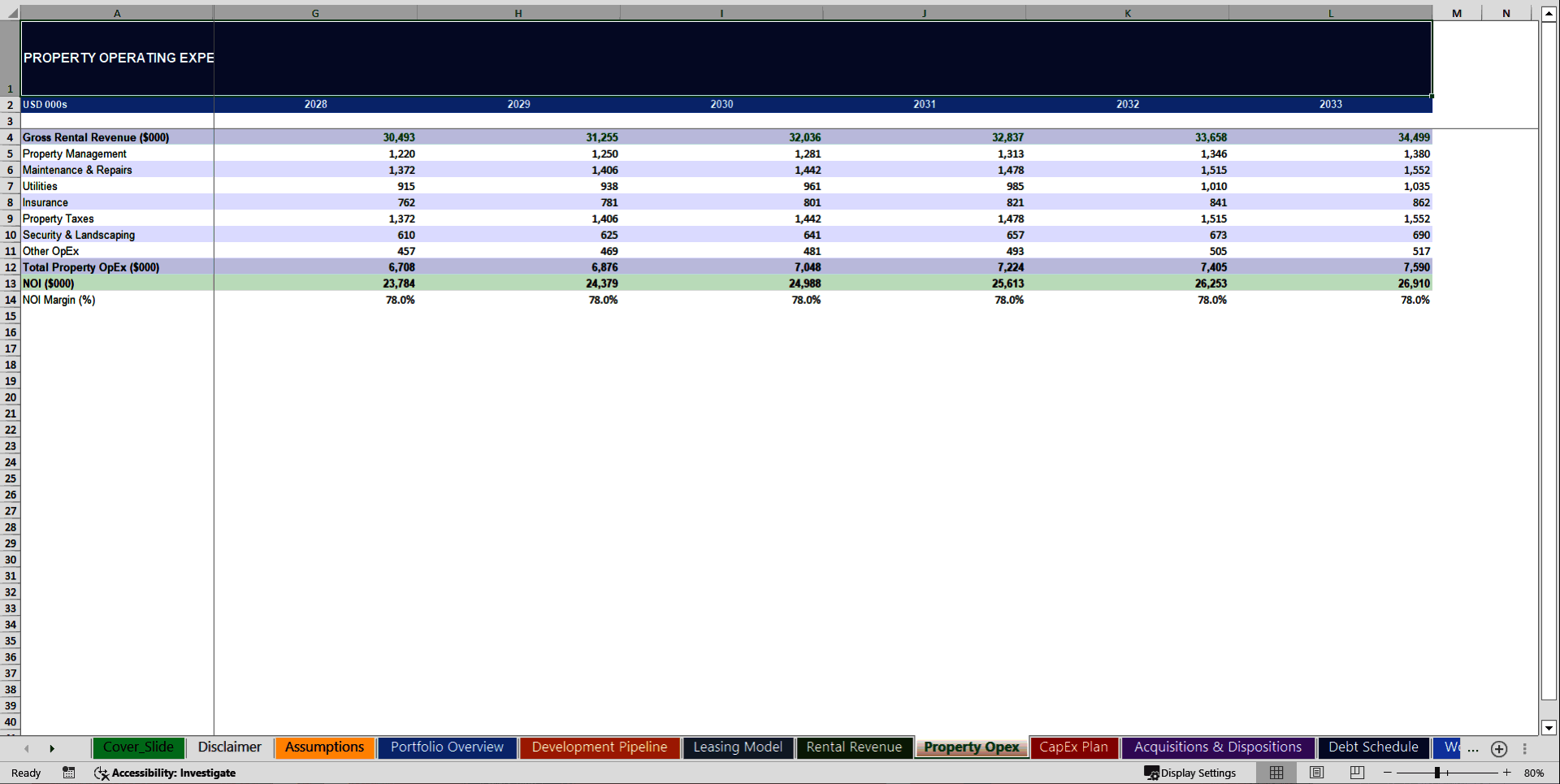Screen dimensions: 1560x784
Task: Click the macro recording icon in status bar
Action: coord(69,773)
